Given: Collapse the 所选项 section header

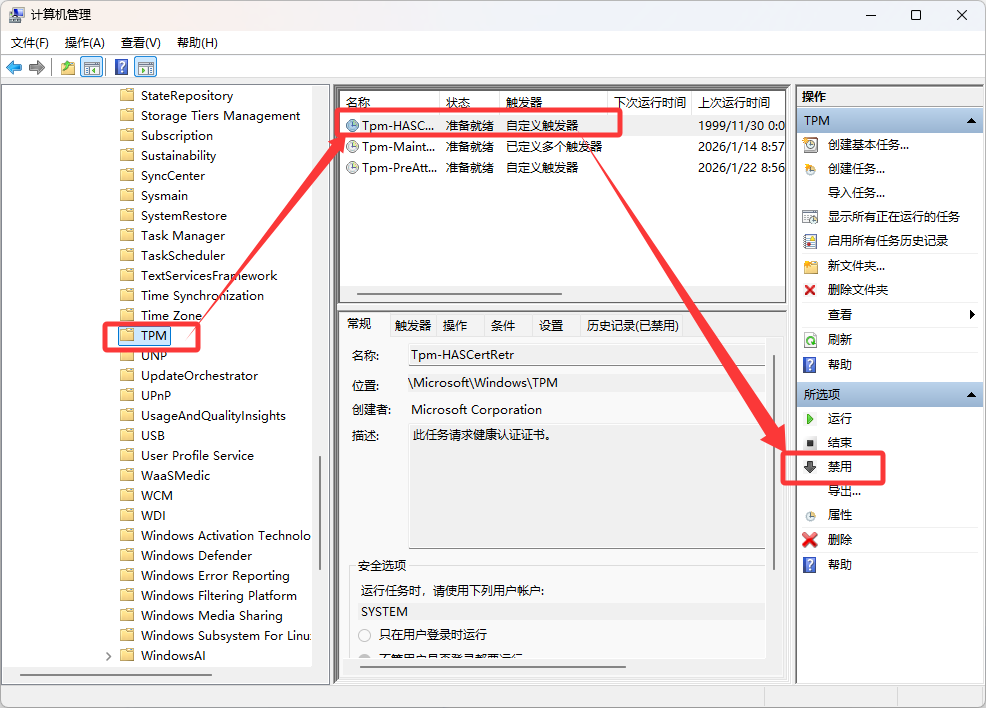Looking at the screenshot, I should 969,394.
